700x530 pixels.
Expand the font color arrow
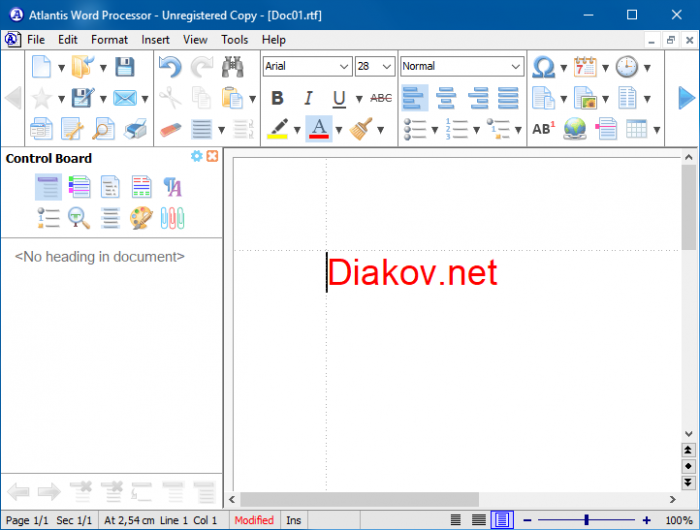[x=339, y=130]
